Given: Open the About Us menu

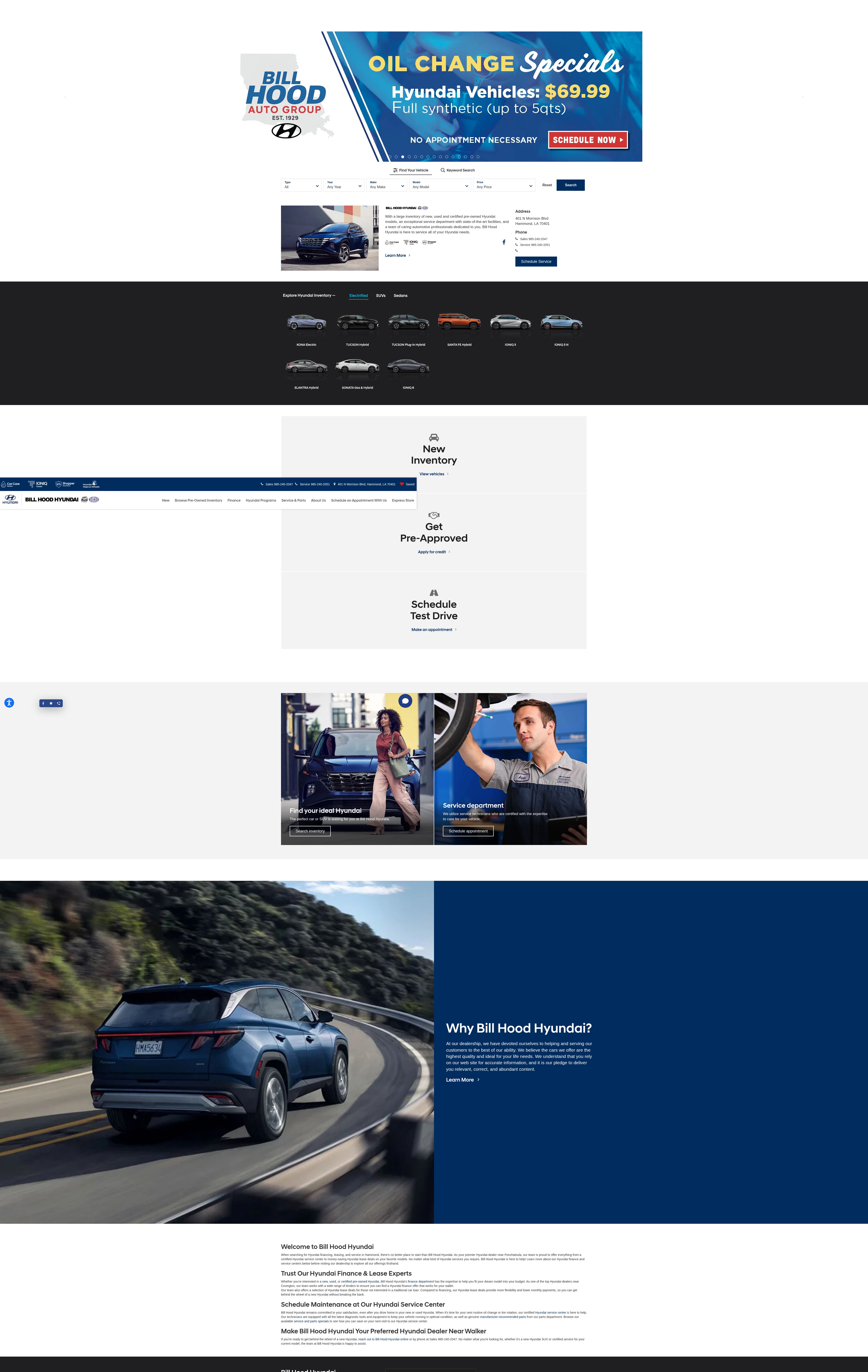Looking at the screenshot, I should [x=318, y=500].
